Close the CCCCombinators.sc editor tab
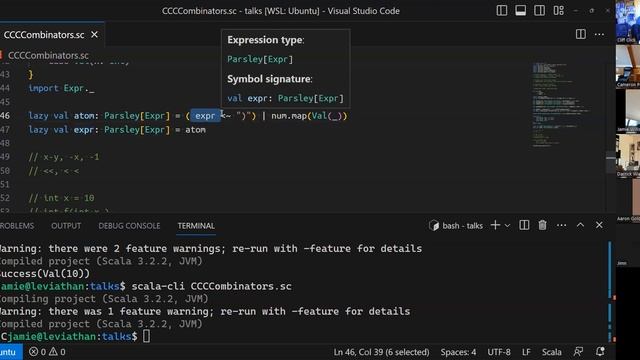640x360 pixels. (x=94, y=35)
